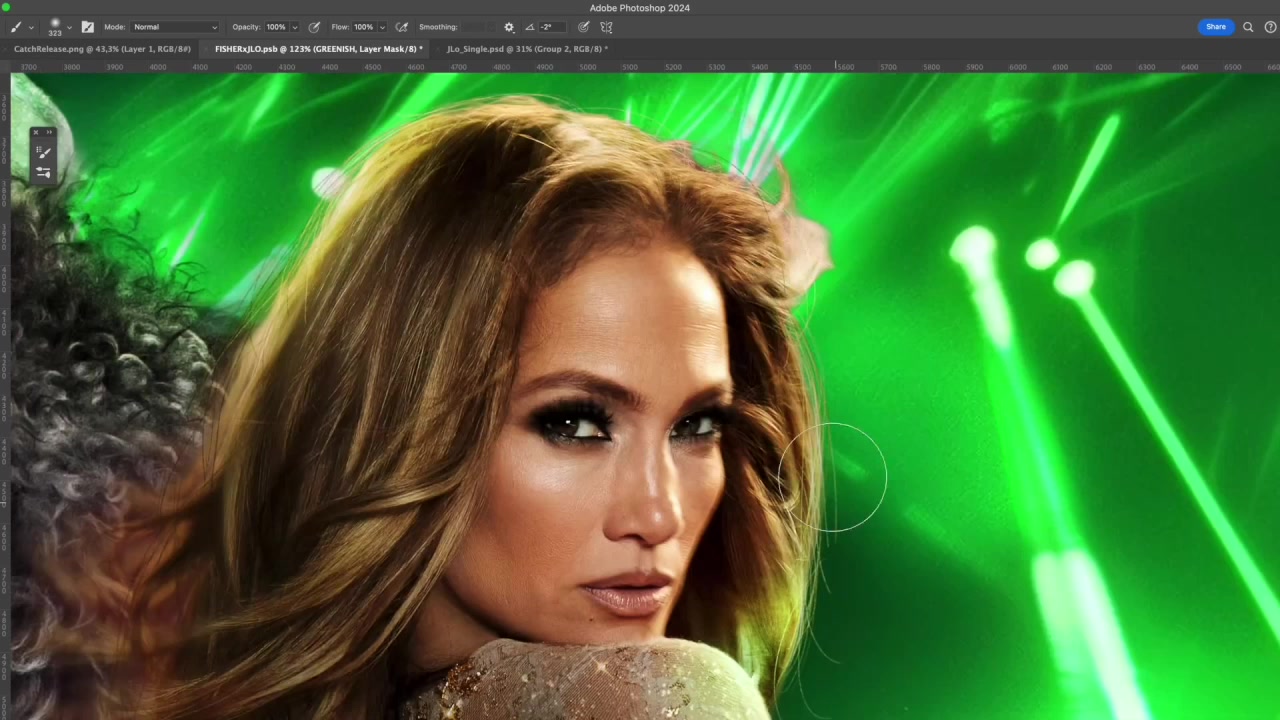Click the Smoothing label text

point(438,27)
